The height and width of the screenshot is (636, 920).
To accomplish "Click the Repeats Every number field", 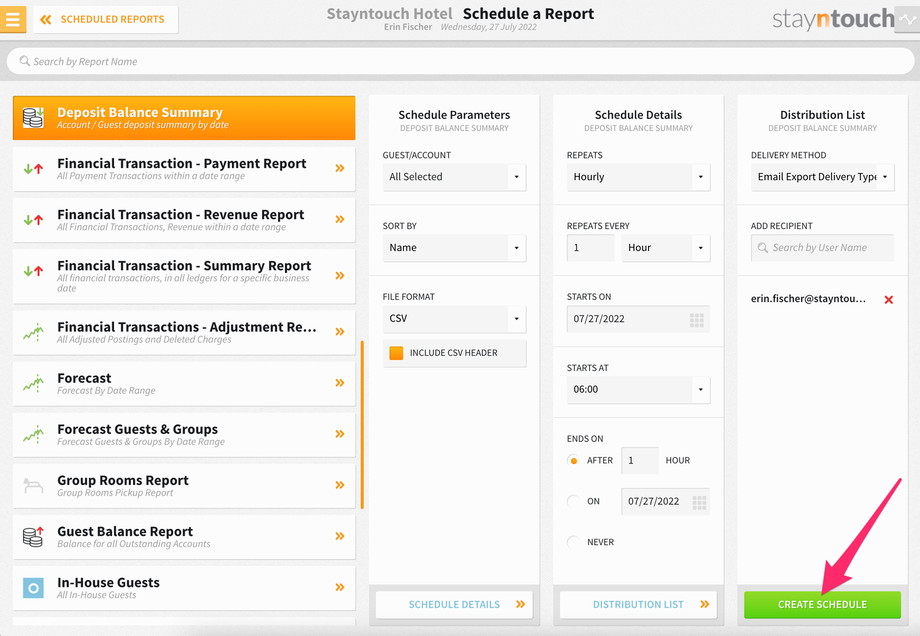I will [x=590, y=248].
